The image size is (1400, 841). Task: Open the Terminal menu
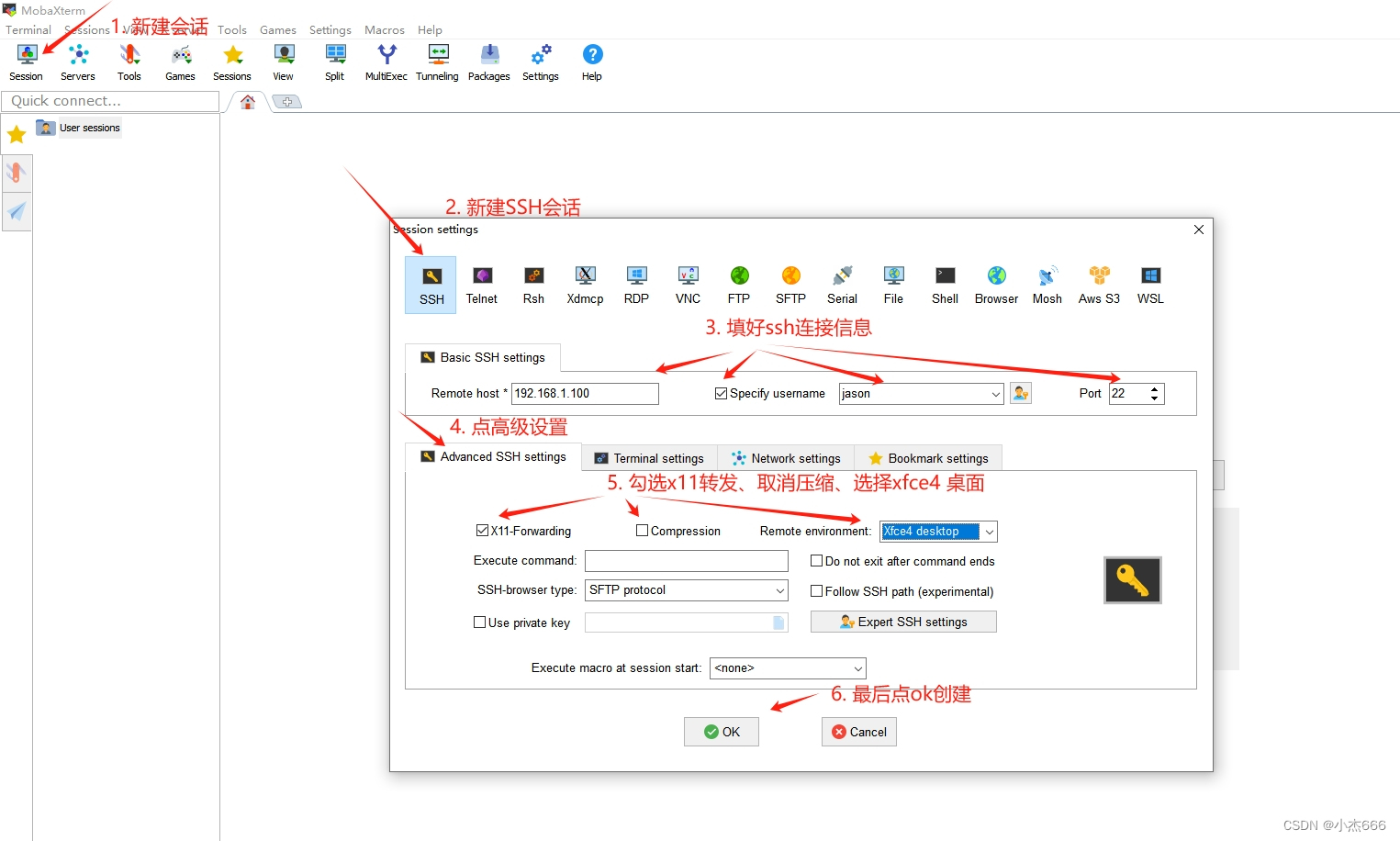tap(28, 29)
